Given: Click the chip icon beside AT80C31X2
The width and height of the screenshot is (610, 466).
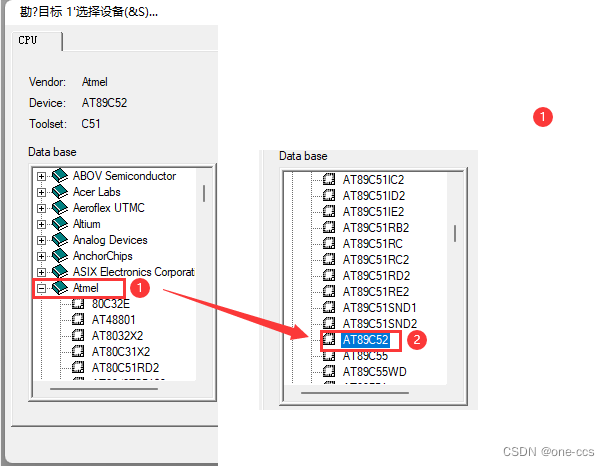Looking at the screenshot, I should [x=78, y=351].
